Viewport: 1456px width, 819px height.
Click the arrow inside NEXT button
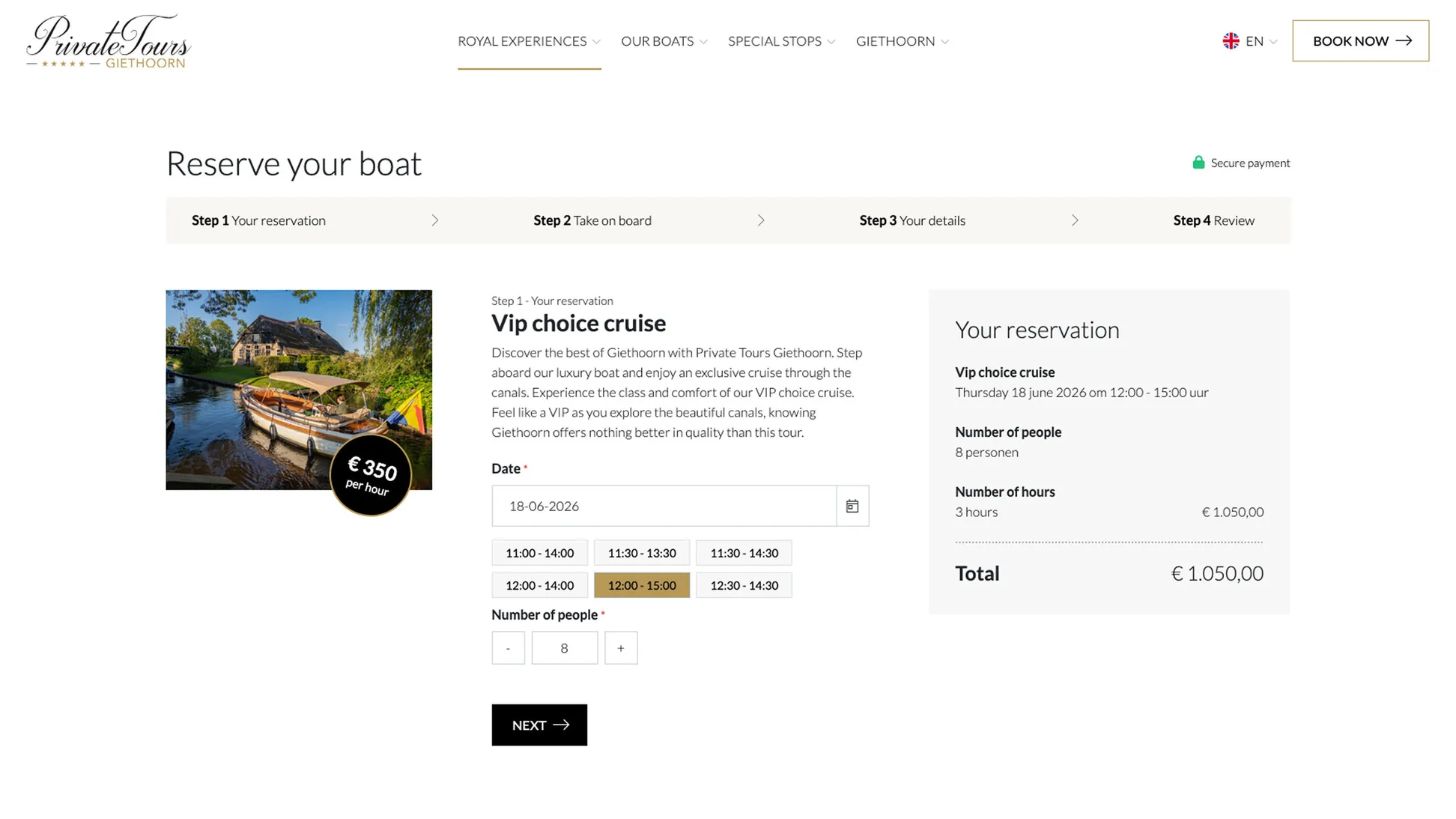562,725
